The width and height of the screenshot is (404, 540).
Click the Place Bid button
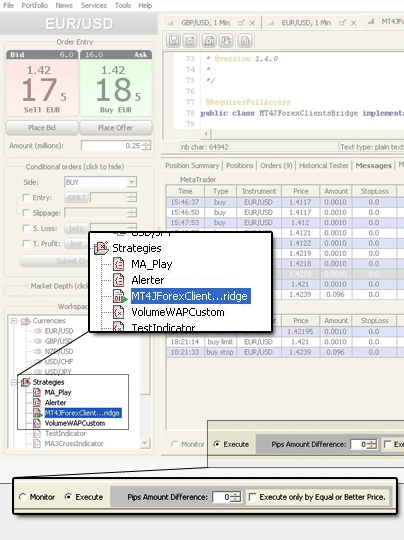[42, 128]
